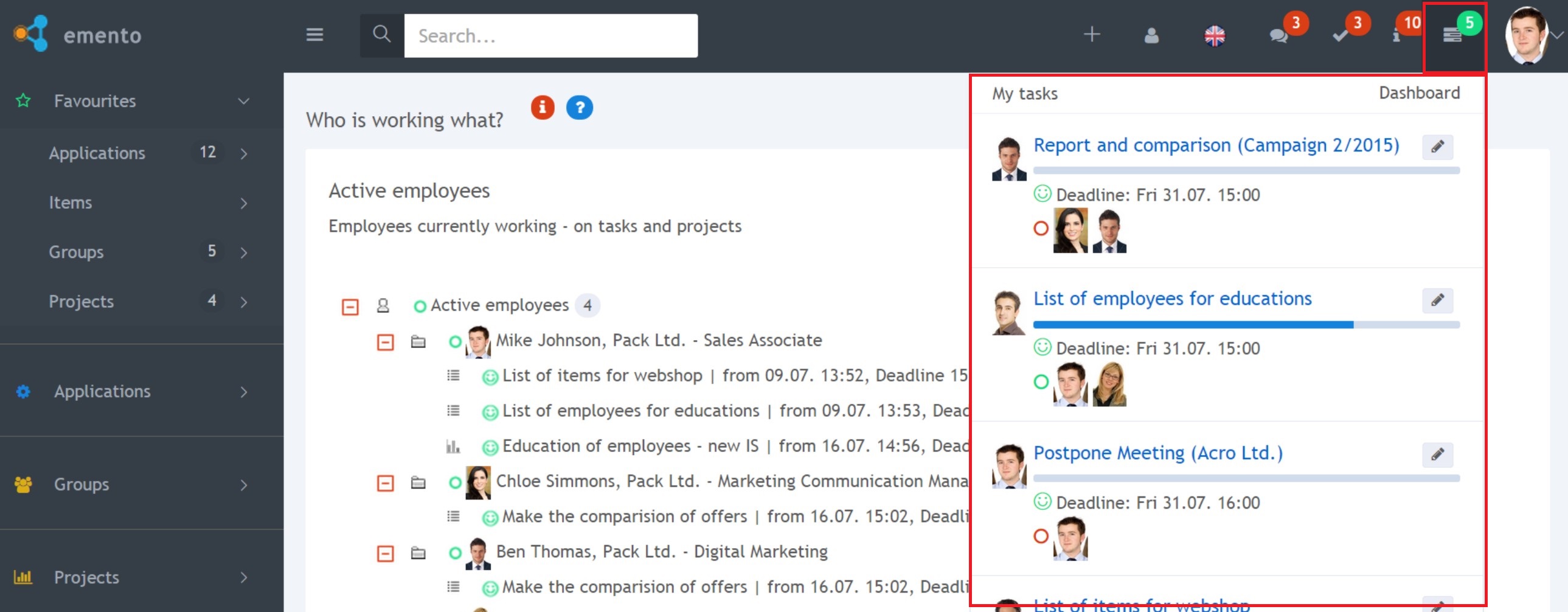Click person icon beside Active employees
This screenshot has width=1568, height=612.
(383, 305)
